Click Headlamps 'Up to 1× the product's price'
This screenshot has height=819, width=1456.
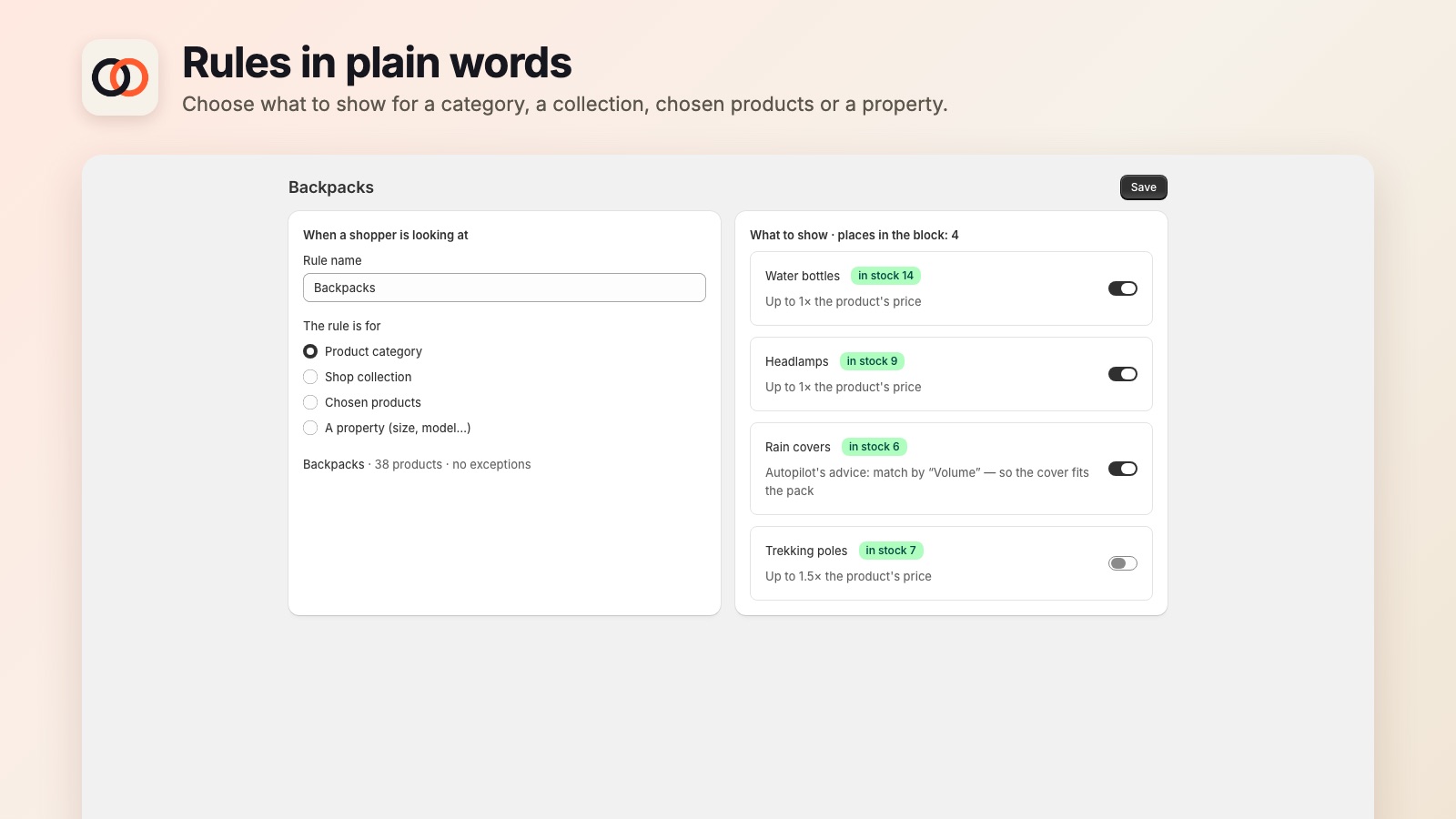coord(843,387)
